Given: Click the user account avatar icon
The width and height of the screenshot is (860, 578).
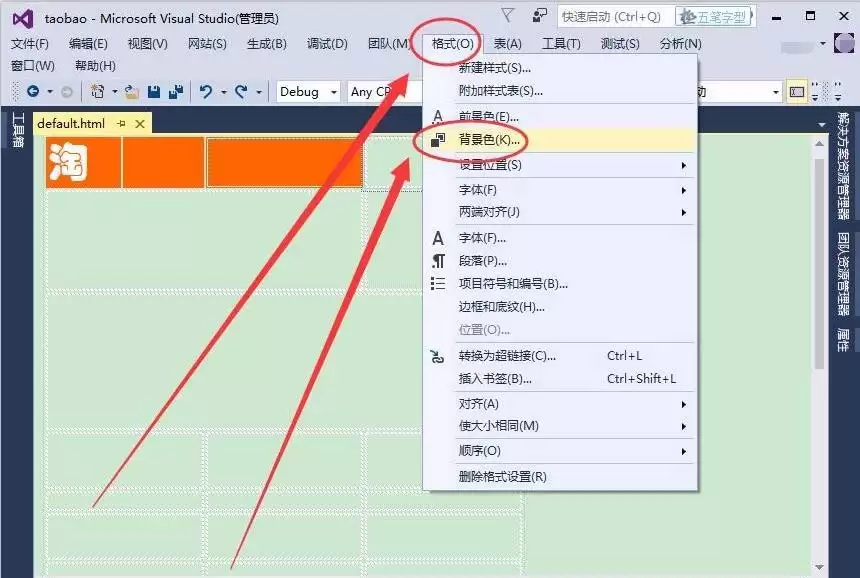Looking at the screenshot, I should point(845,43).
